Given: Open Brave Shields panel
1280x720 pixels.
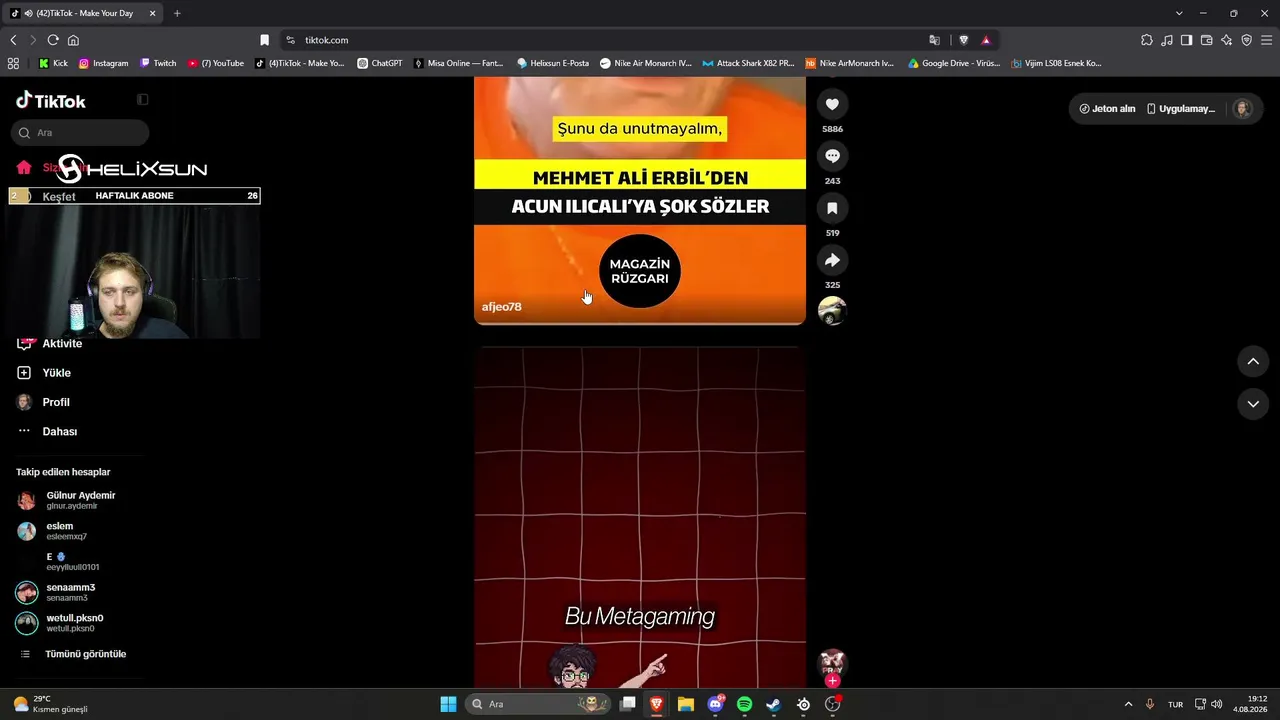Looking at the screenshot, I should (963, 40).
